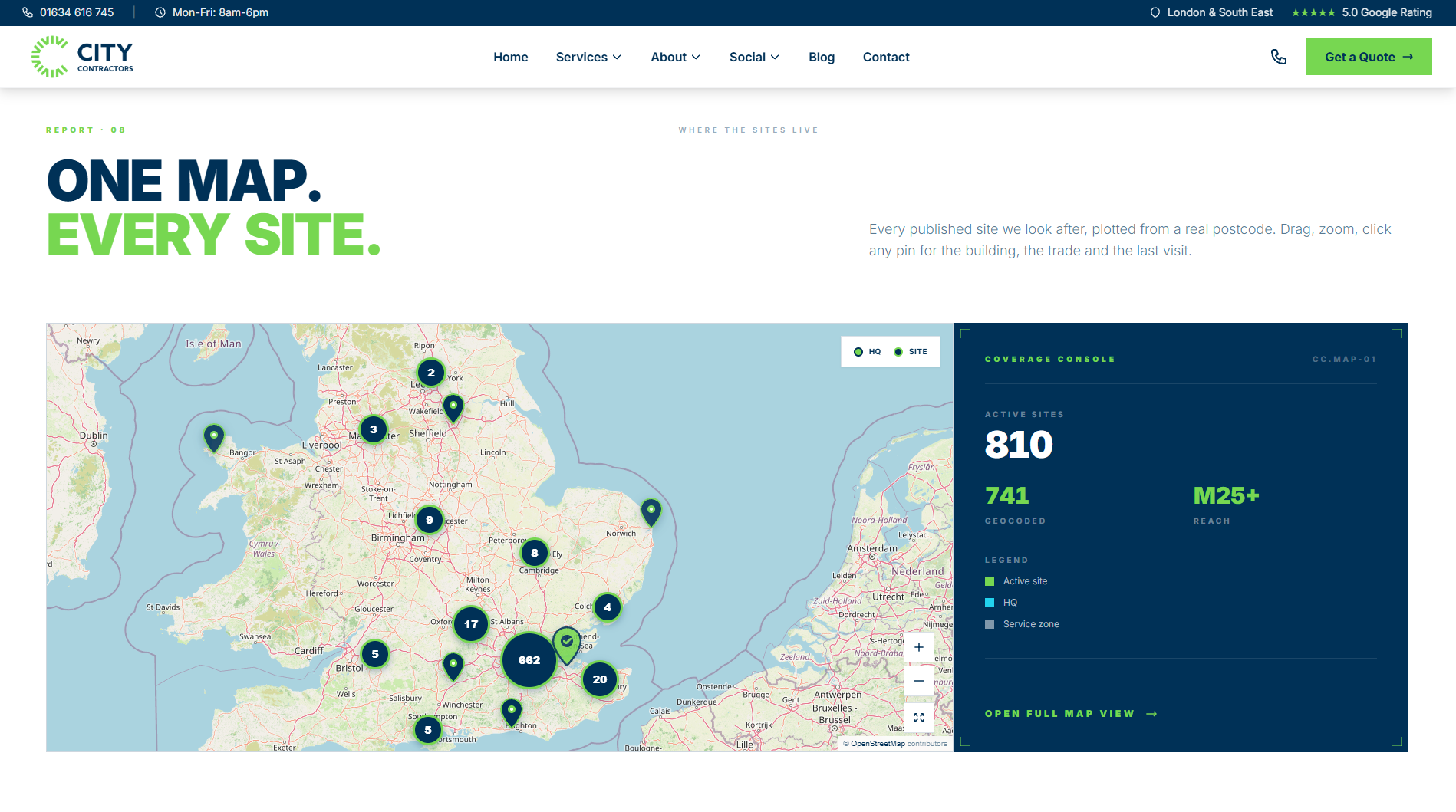The height and width of the screenshot is (812, 1456).
Task: Click the cyan HQ legend swatch
Action: (990, 603)
